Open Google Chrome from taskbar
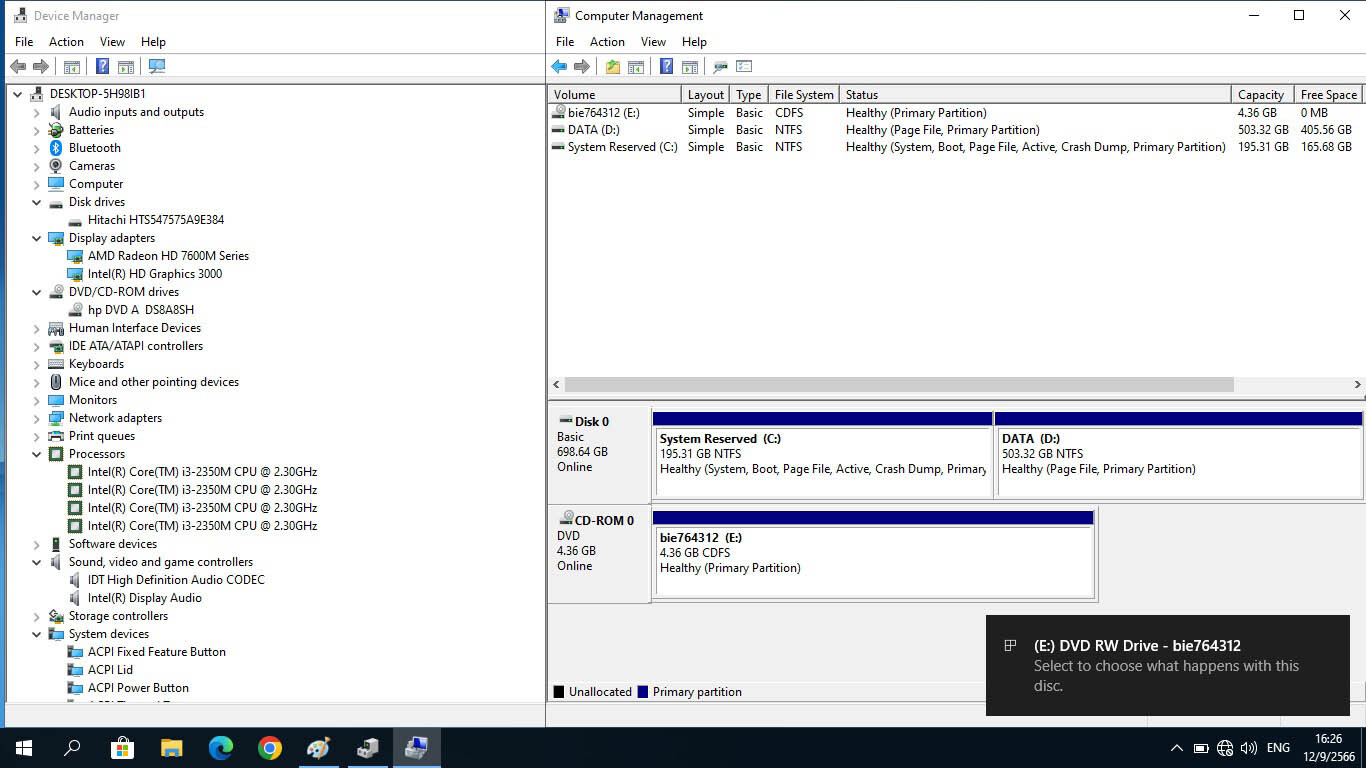Image resolution: width=1366 pixels, height=768 pixels. pyautogui.click(x=270, y=748)
